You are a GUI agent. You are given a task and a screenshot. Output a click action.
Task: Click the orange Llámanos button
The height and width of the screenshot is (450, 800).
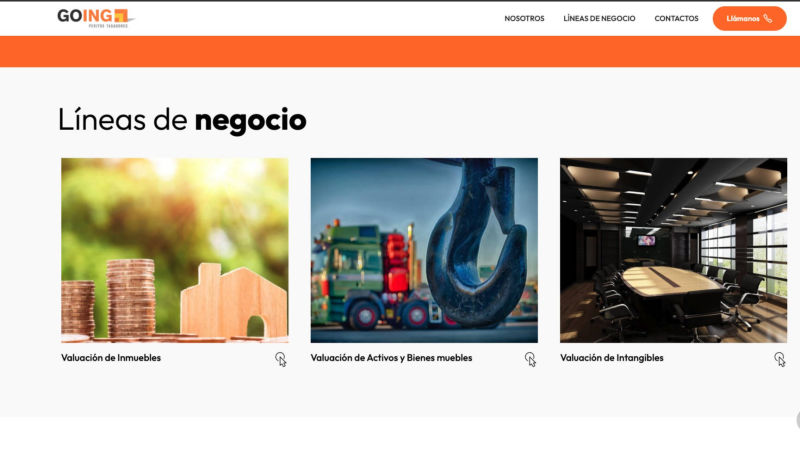tap(749, 18)
